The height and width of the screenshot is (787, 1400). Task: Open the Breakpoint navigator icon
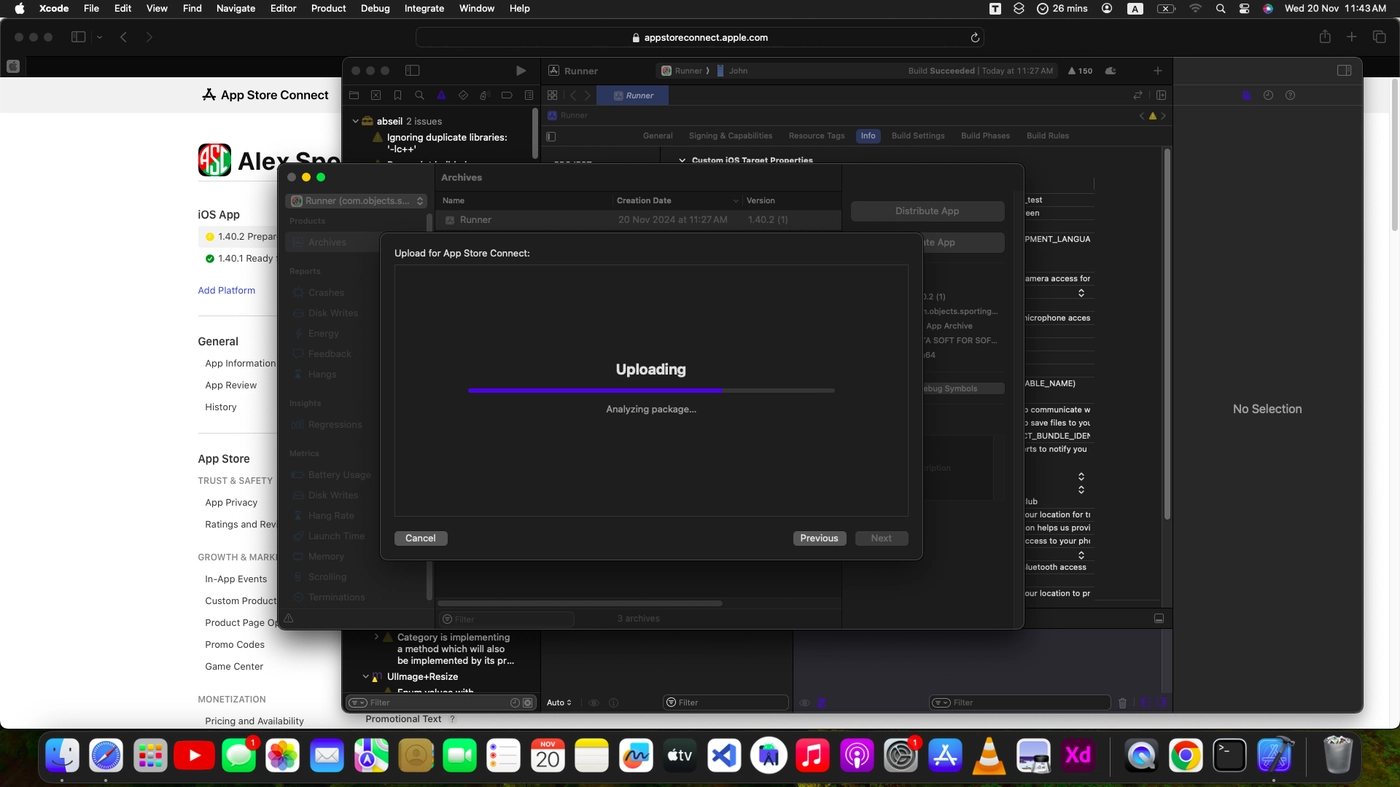507,96
